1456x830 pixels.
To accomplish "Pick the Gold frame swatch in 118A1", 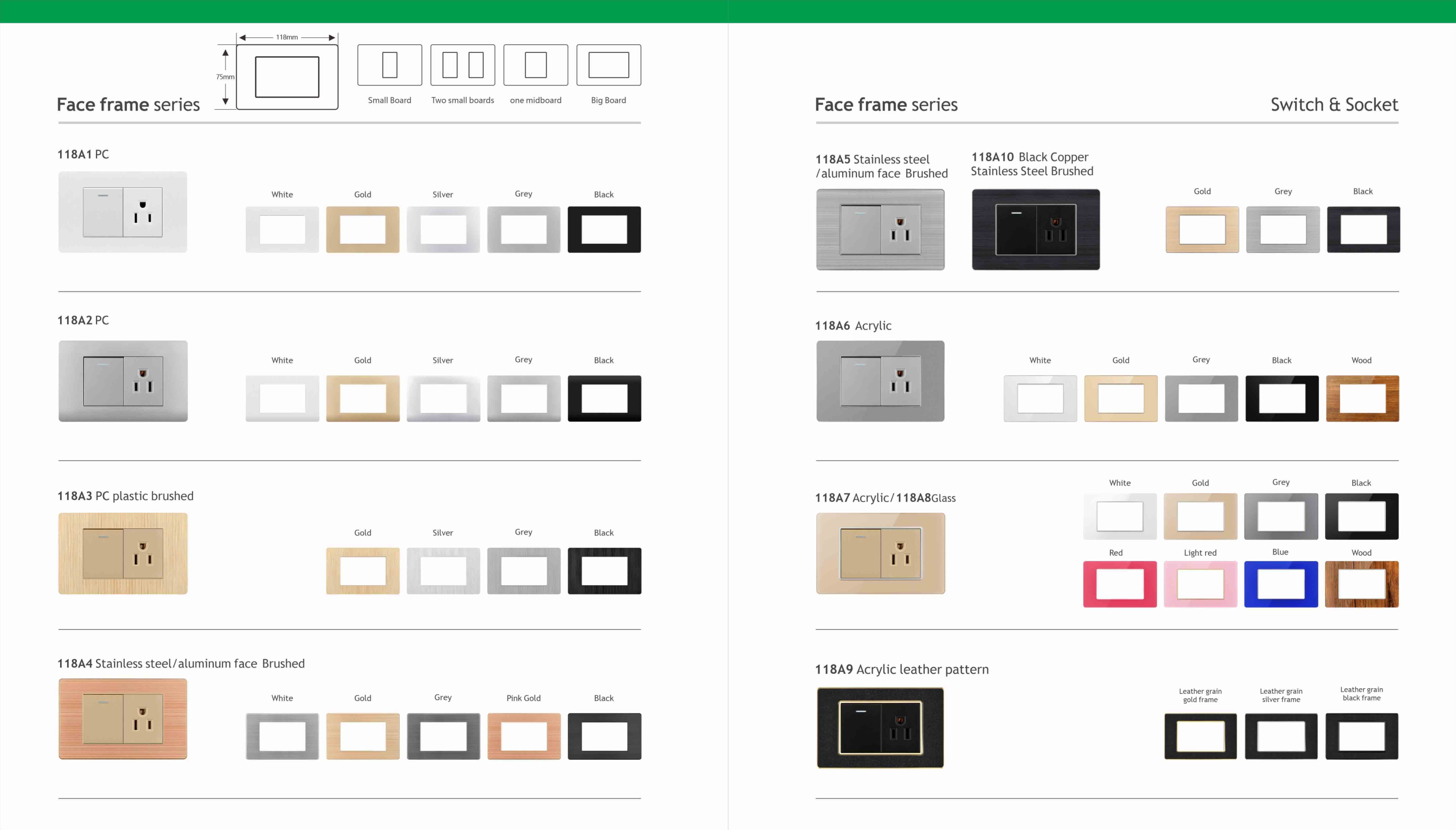I will coord(363,229).
